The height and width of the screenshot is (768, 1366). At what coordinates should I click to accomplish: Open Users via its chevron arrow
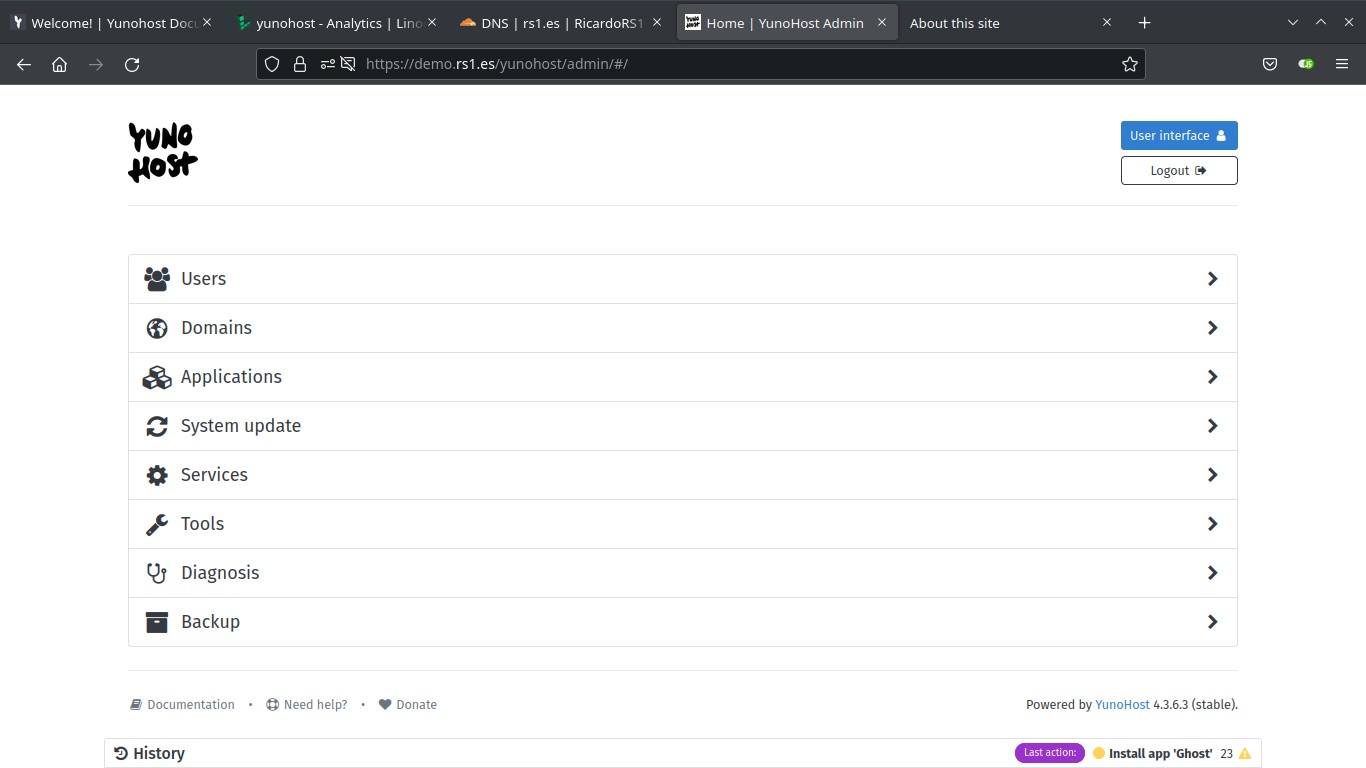tap(1212, 279)
